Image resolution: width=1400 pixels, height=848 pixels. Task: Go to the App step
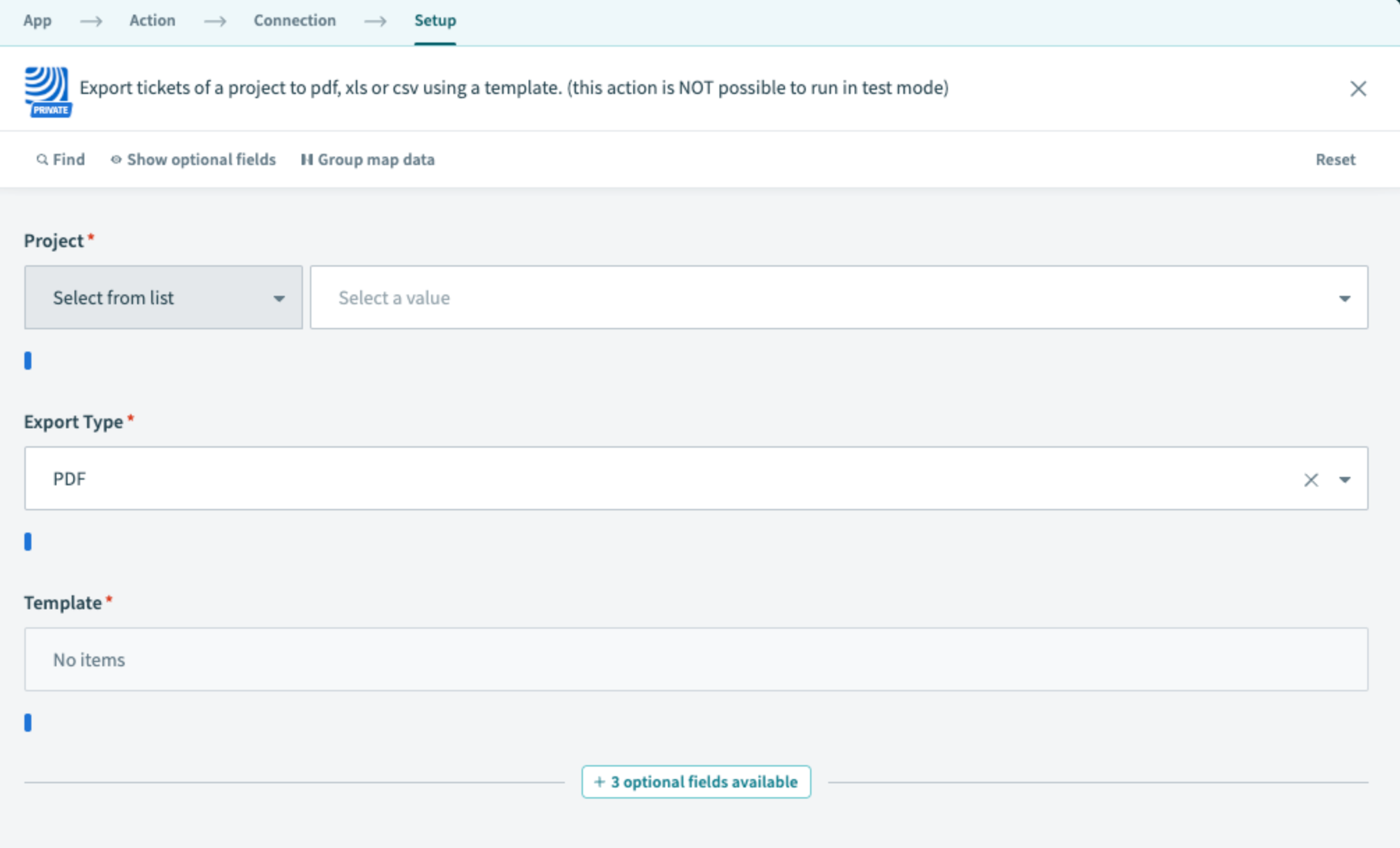click(38, 21)
